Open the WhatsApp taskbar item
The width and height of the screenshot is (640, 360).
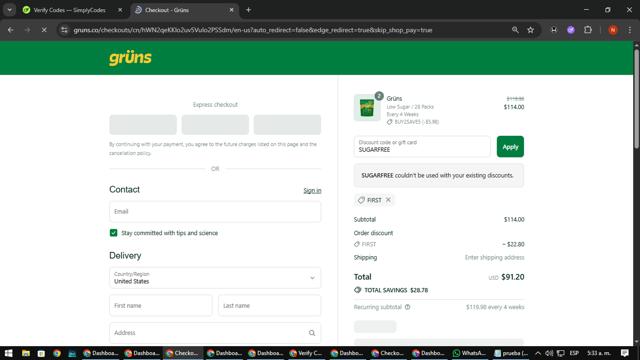[x=469, y=353]
